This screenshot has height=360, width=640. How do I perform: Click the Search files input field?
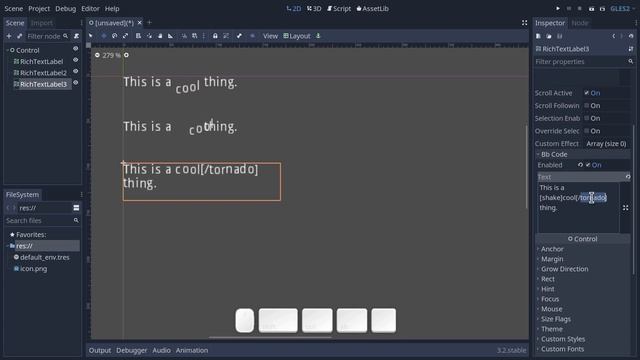coord(42,220)
